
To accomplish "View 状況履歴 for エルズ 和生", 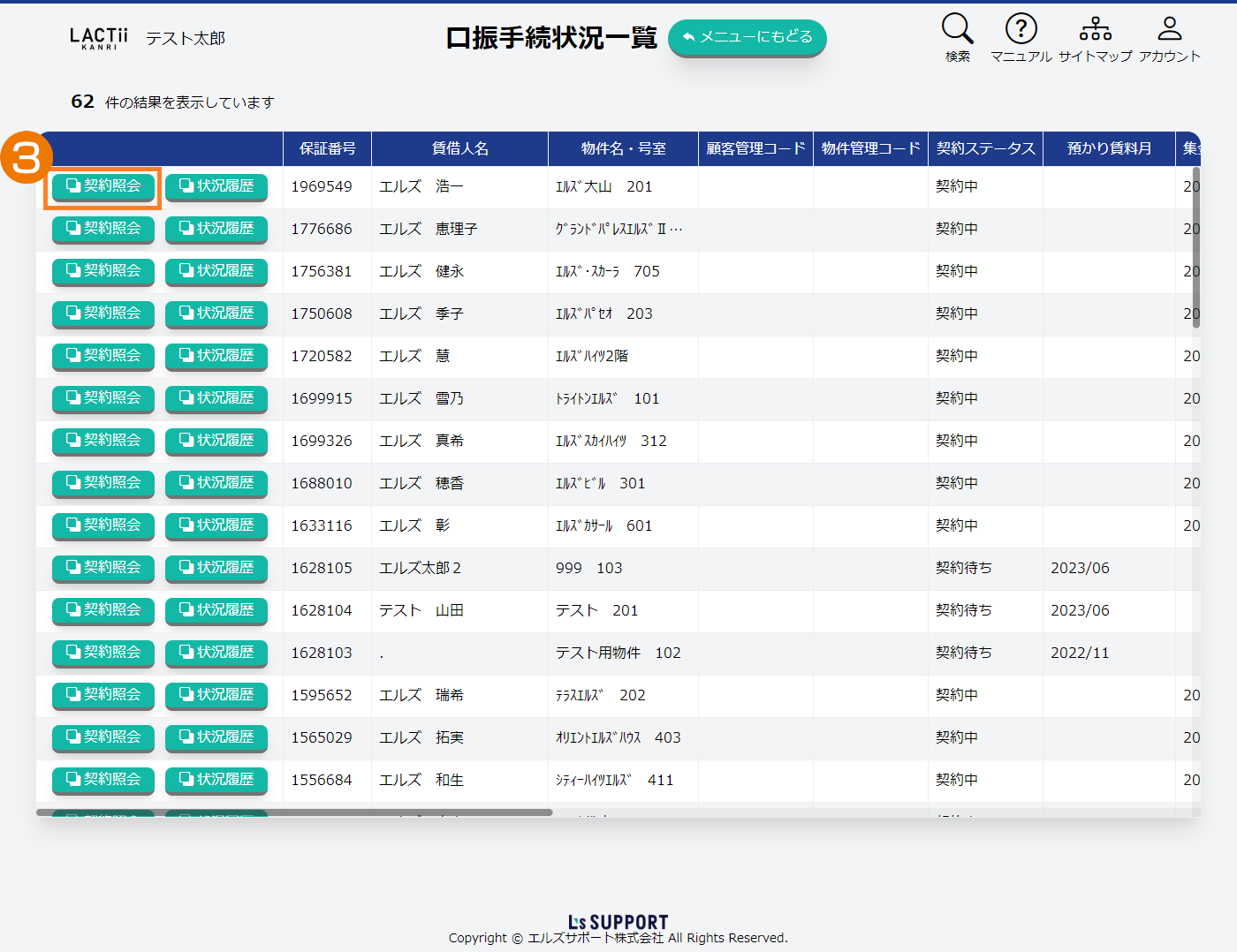I will [x=216, y=780].
